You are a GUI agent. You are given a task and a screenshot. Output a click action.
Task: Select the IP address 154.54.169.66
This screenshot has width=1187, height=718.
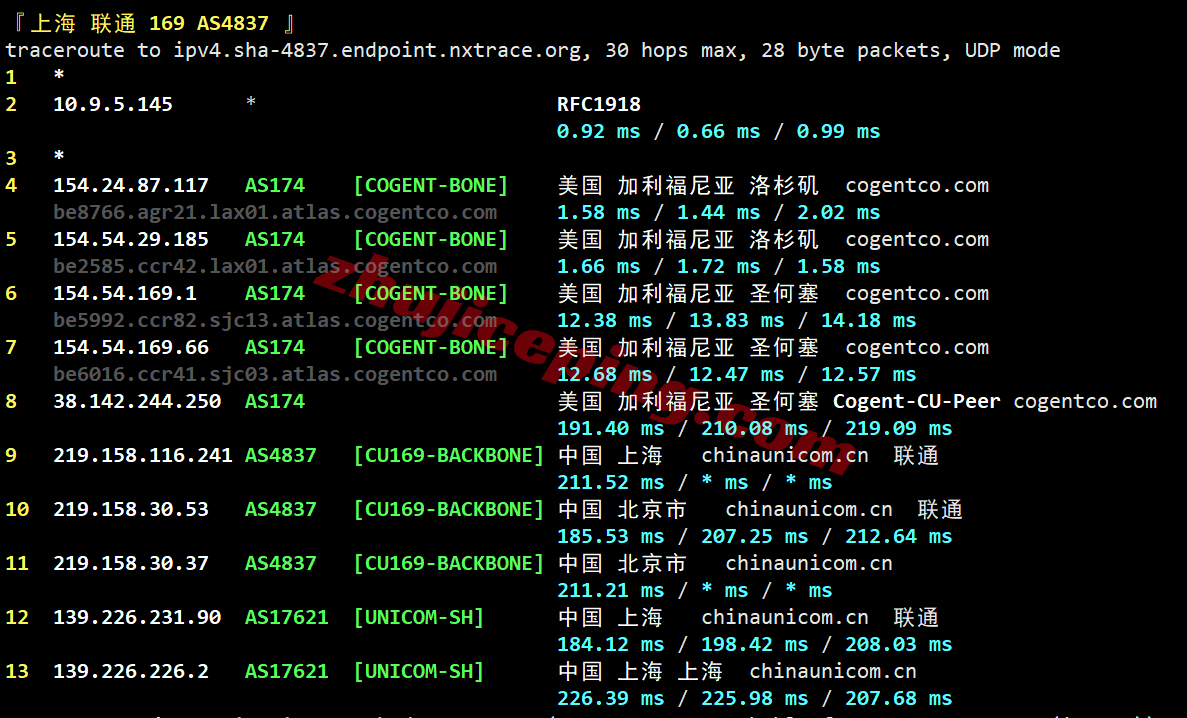pos(131,348)
